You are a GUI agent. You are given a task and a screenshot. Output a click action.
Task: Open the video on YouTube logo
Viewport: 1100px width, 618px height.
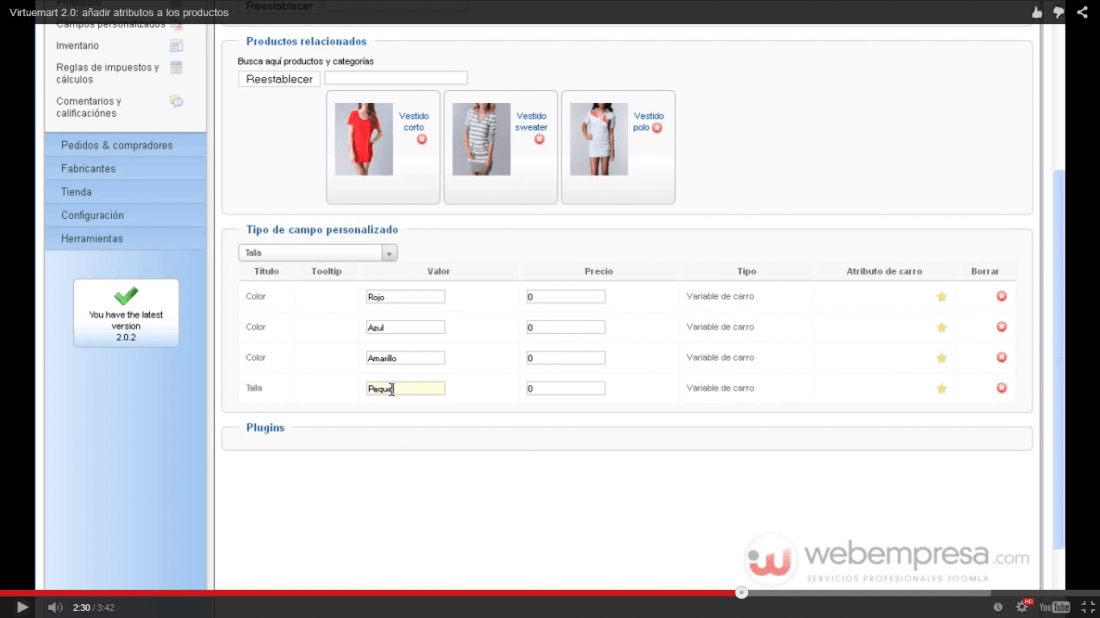[x=1054, y=607]
